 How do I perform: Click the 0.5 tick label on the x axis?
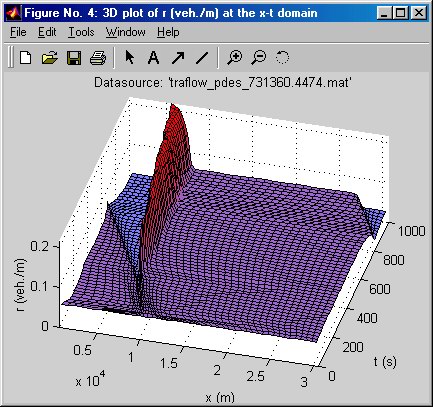(x=83, y=350)
